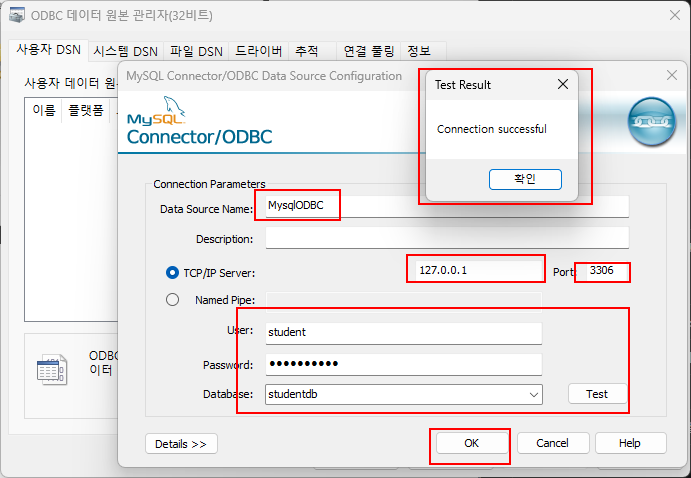Click the MySQL dolphin logo

pos(156,111)
